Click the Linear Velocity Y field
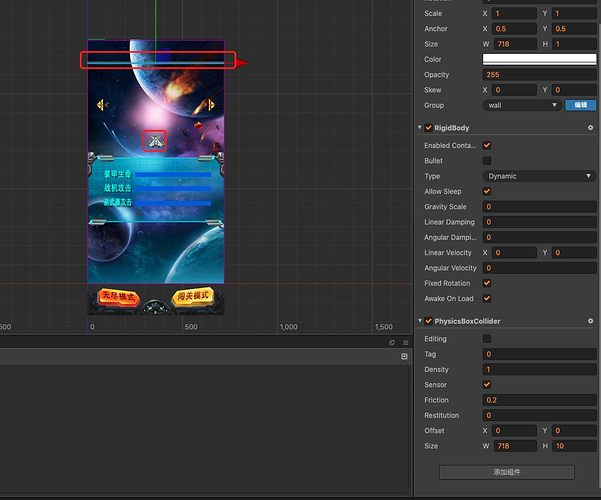 coord(574,253)
